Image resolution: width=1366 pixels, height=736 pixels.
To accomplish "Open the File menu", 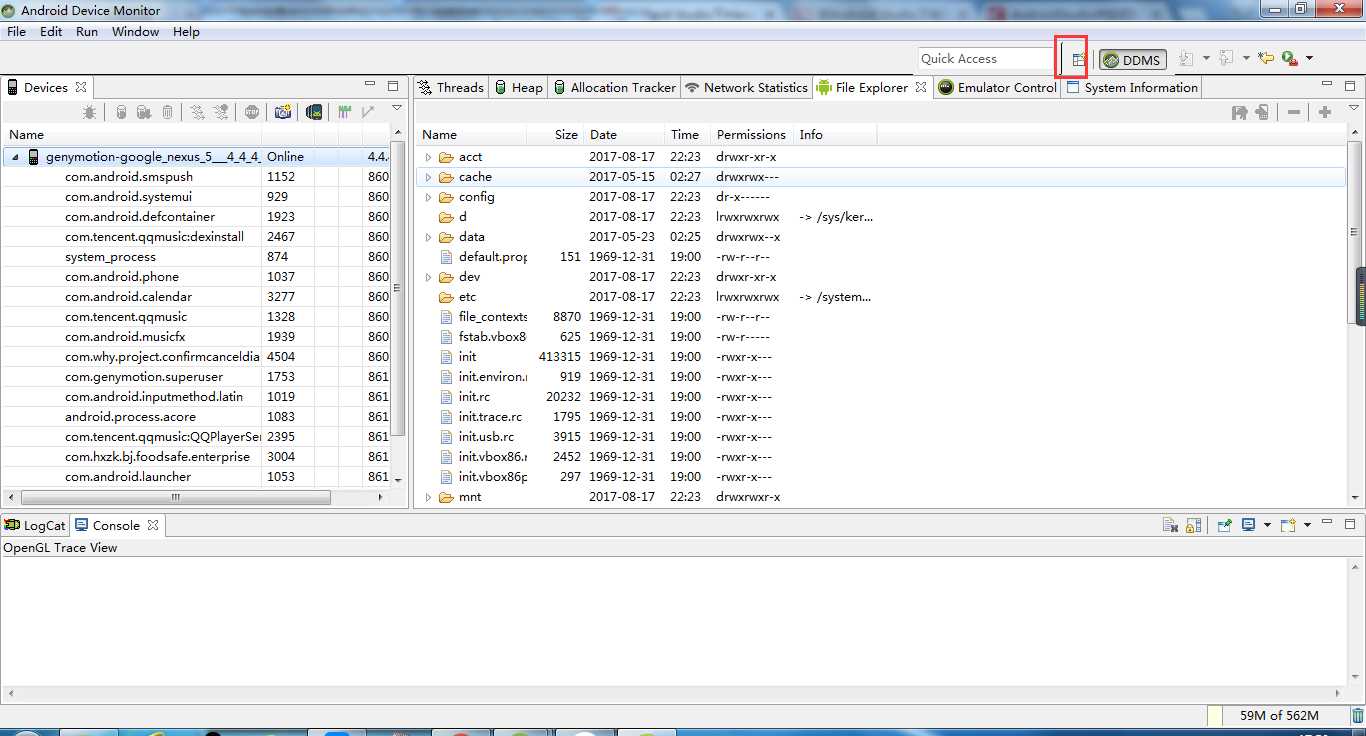I will click(16, 32).
